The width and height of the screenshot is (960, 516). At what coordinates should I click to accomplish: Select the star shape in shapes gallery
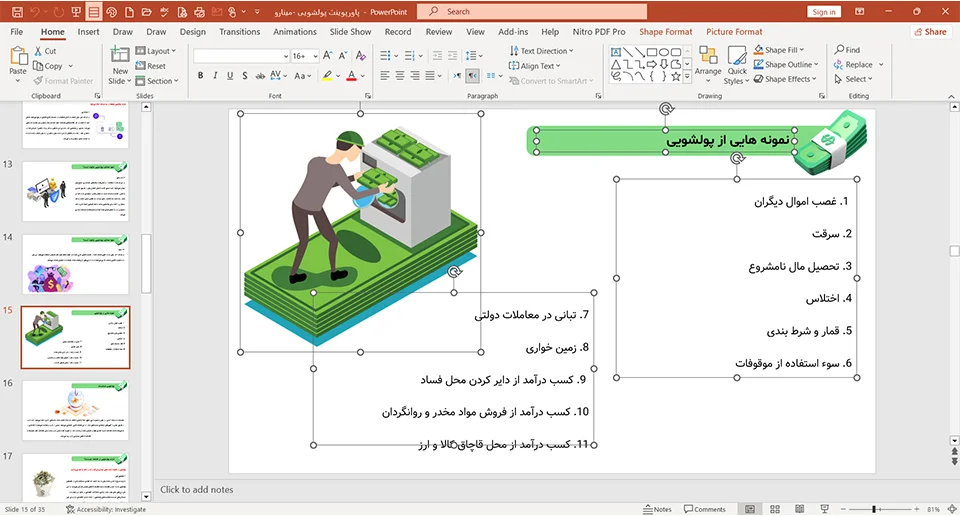676,77
